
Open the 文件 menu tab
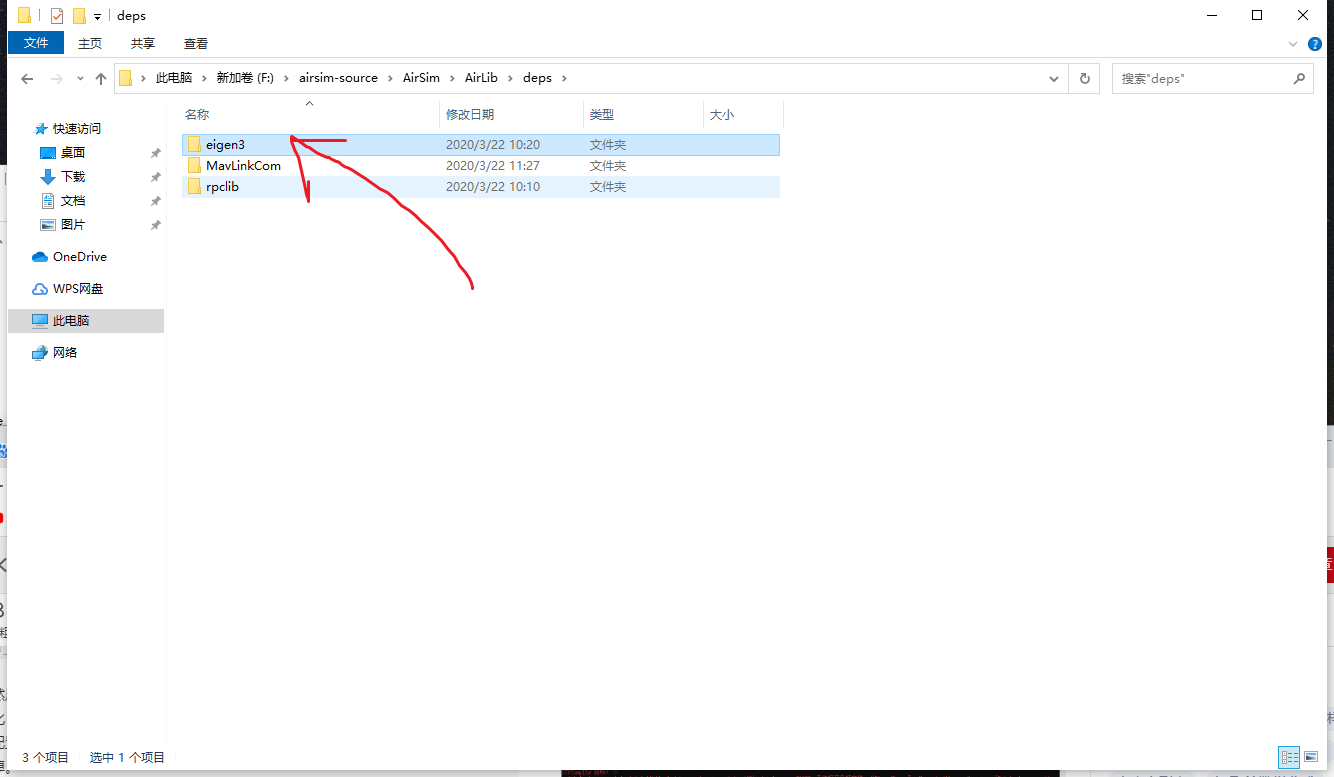(36, 43)
